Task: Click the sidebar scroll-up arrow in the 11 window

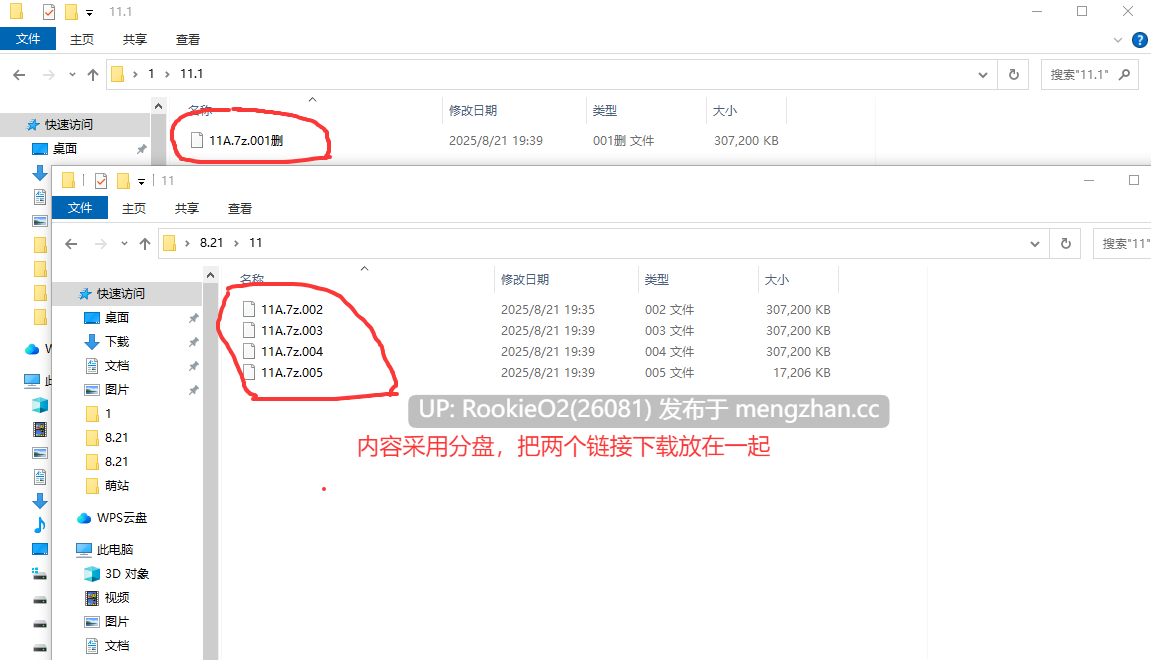Action: 211,275
